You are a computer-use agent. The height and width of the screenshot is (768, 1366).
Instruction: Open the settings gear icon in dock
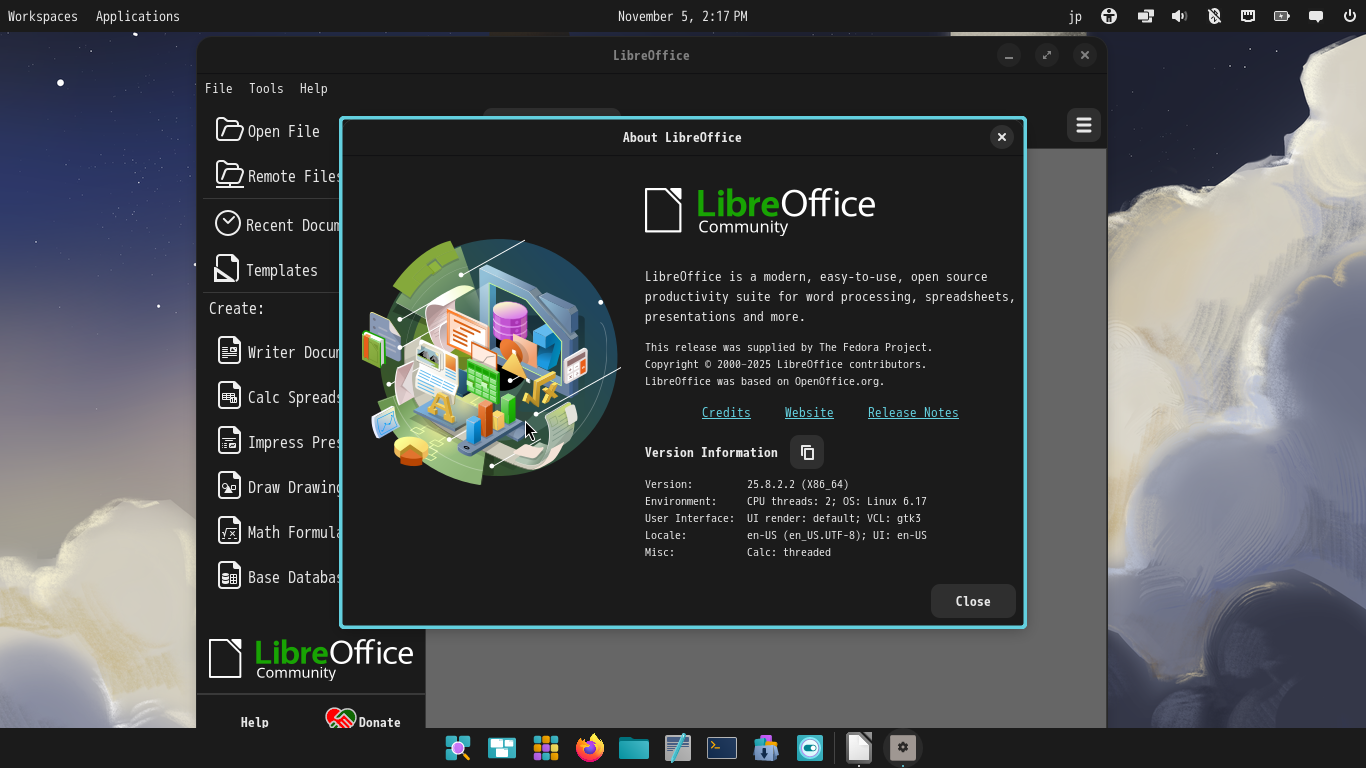(x=903, y=748)
